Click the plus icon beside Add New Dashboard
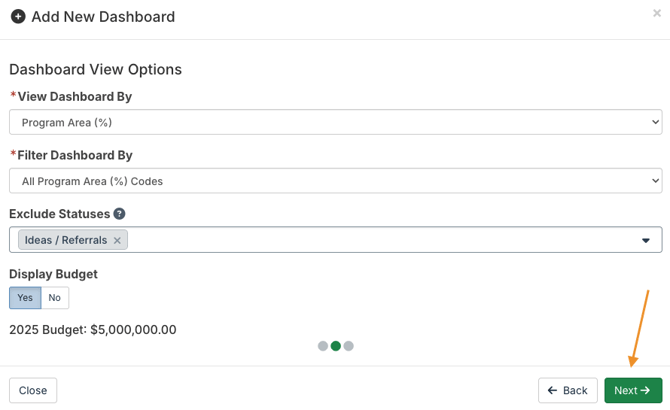 [x=18, y=17]
